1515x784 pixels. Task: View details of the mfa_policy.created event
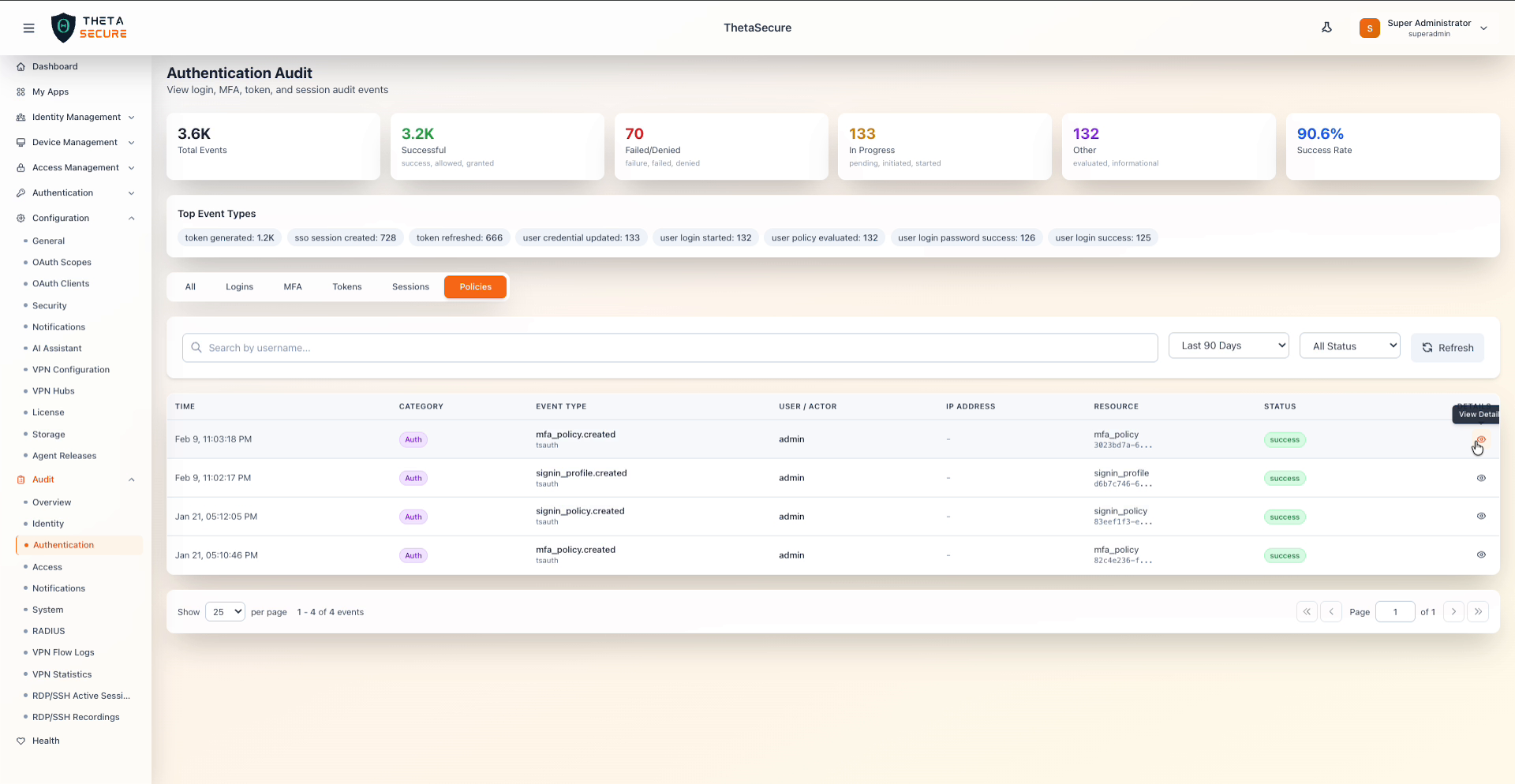(1481, 439)
